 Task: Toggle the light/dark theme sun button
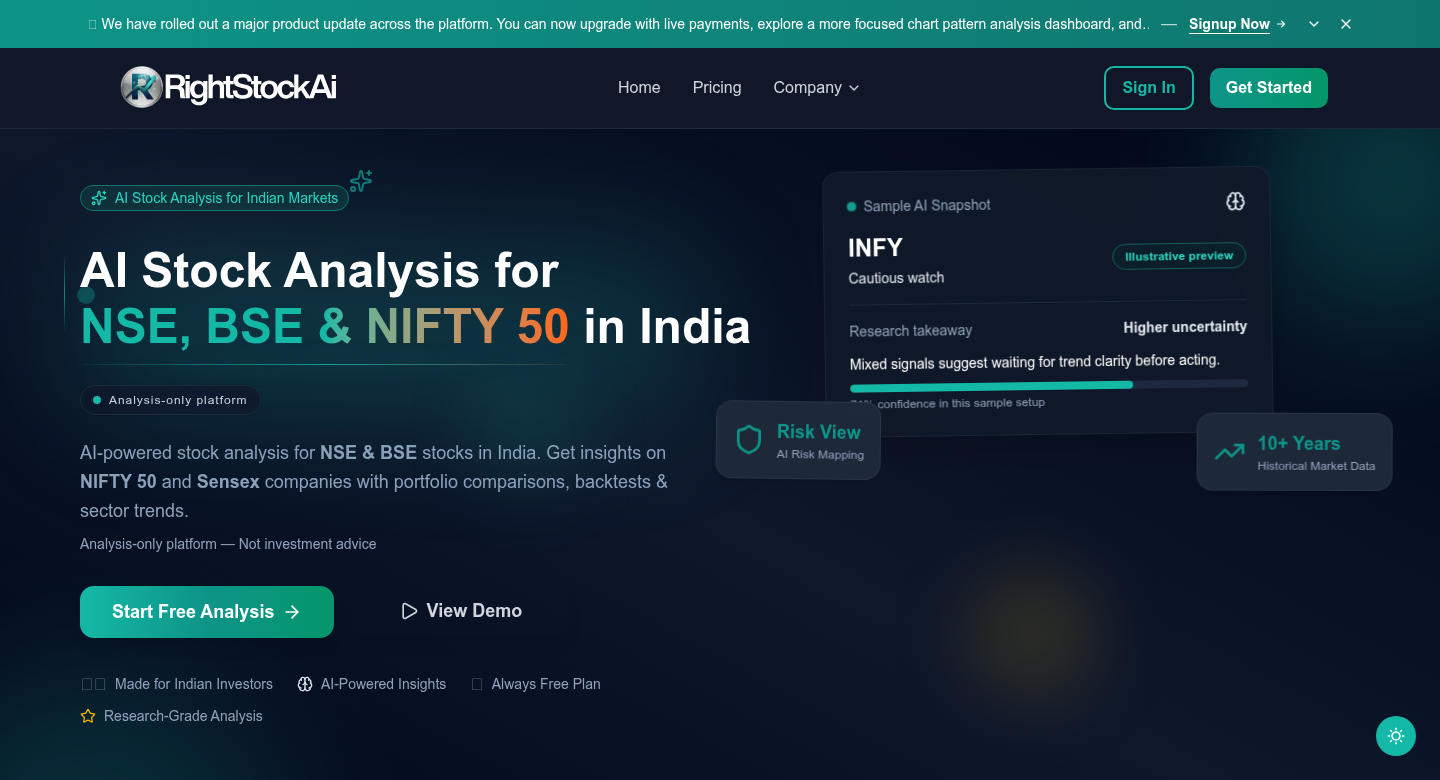1396,736
